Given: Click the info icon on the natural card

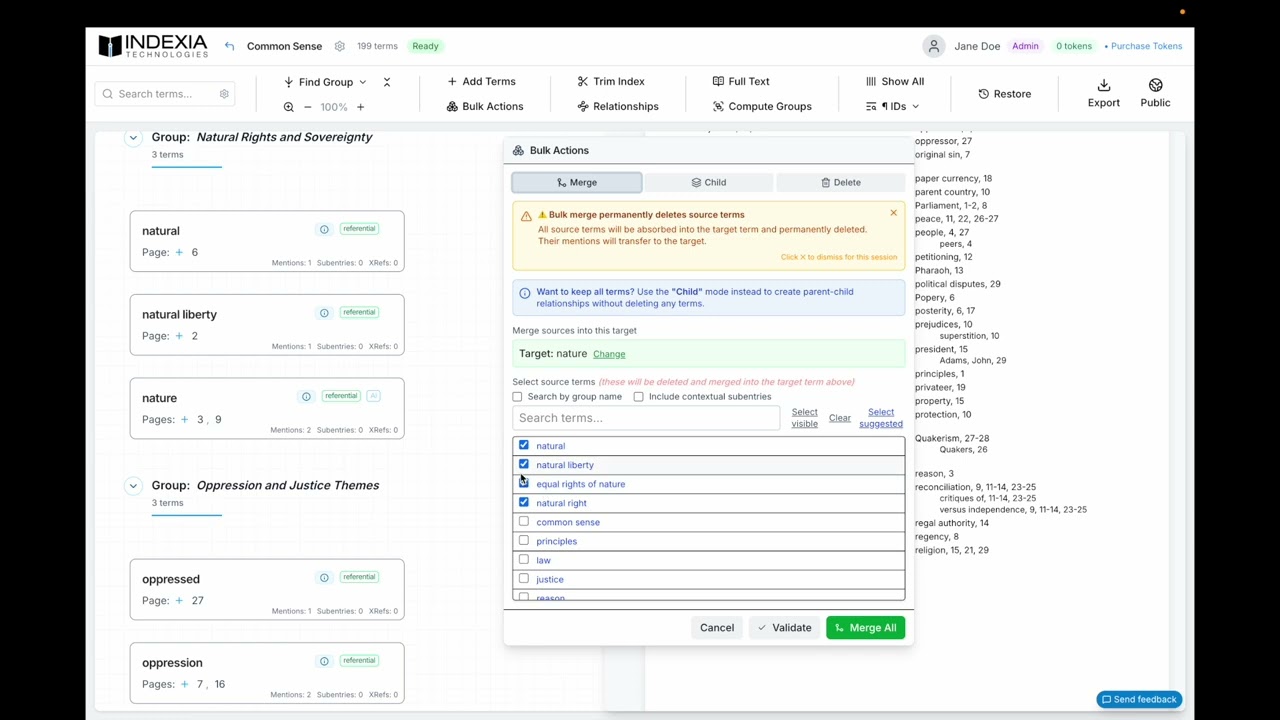Looking at the screenshot, I should point(324,229).
